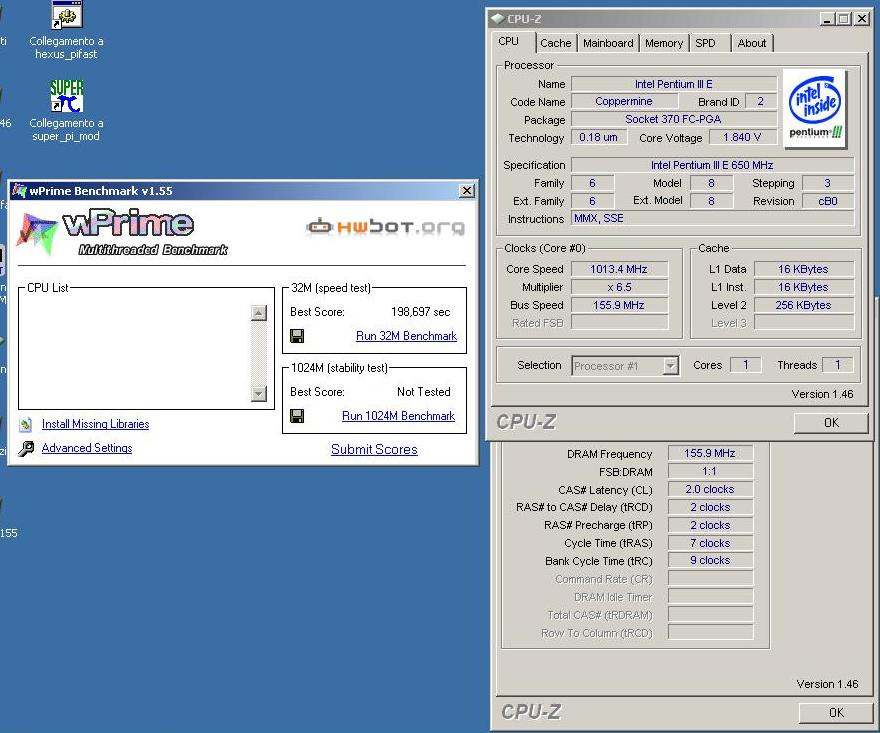Click the Name field 'Intel Pentium III E'
880x733 pixels.
[673, 84]
